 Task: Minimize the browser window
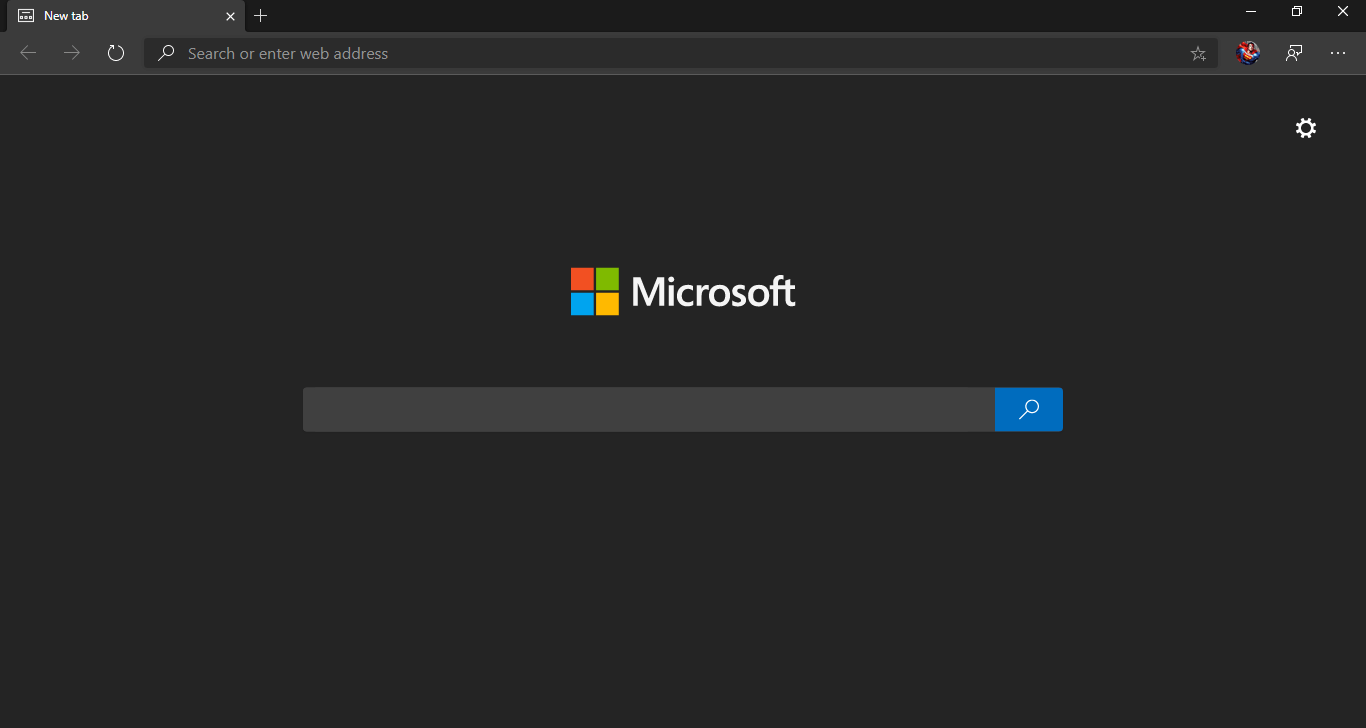click(x=1251, y=12)
